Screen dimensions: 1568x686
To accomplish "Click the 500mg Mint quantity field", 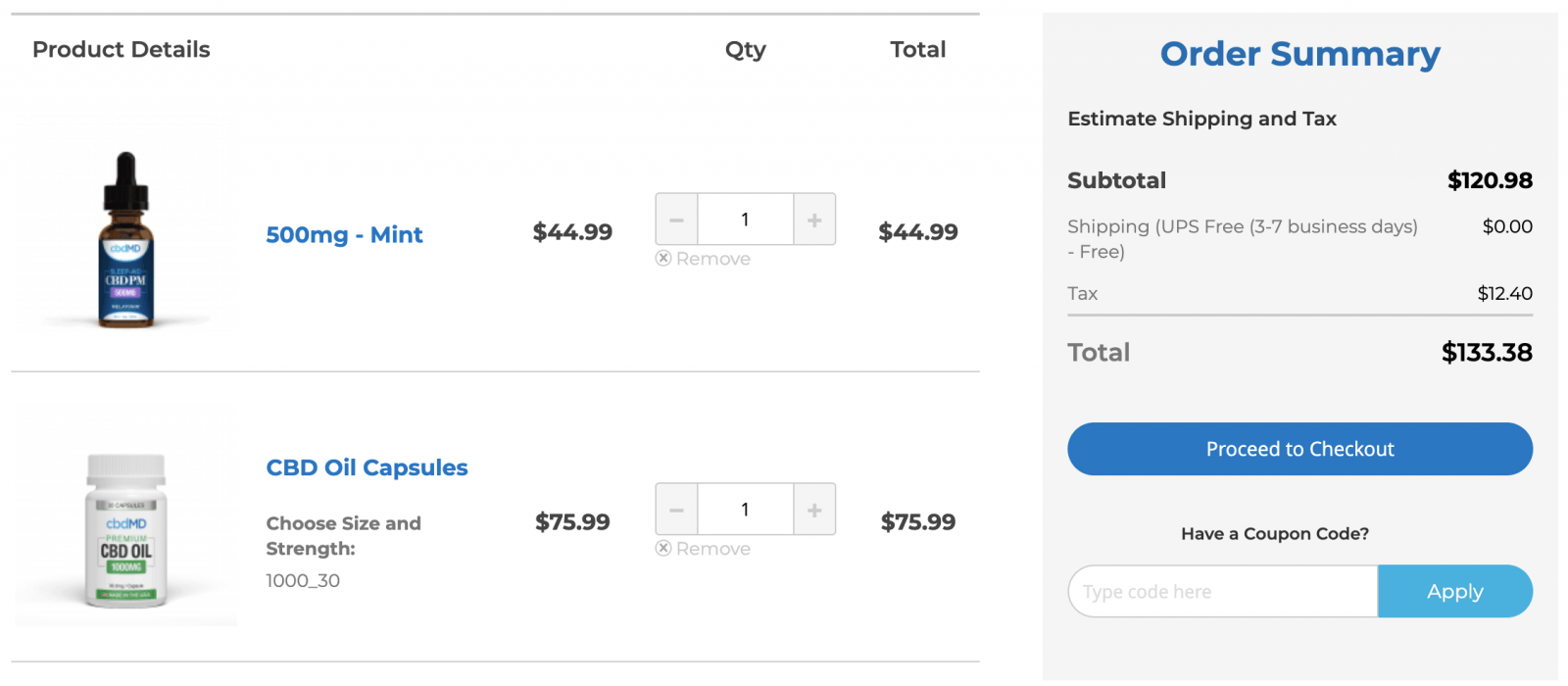I will point(745,220).
